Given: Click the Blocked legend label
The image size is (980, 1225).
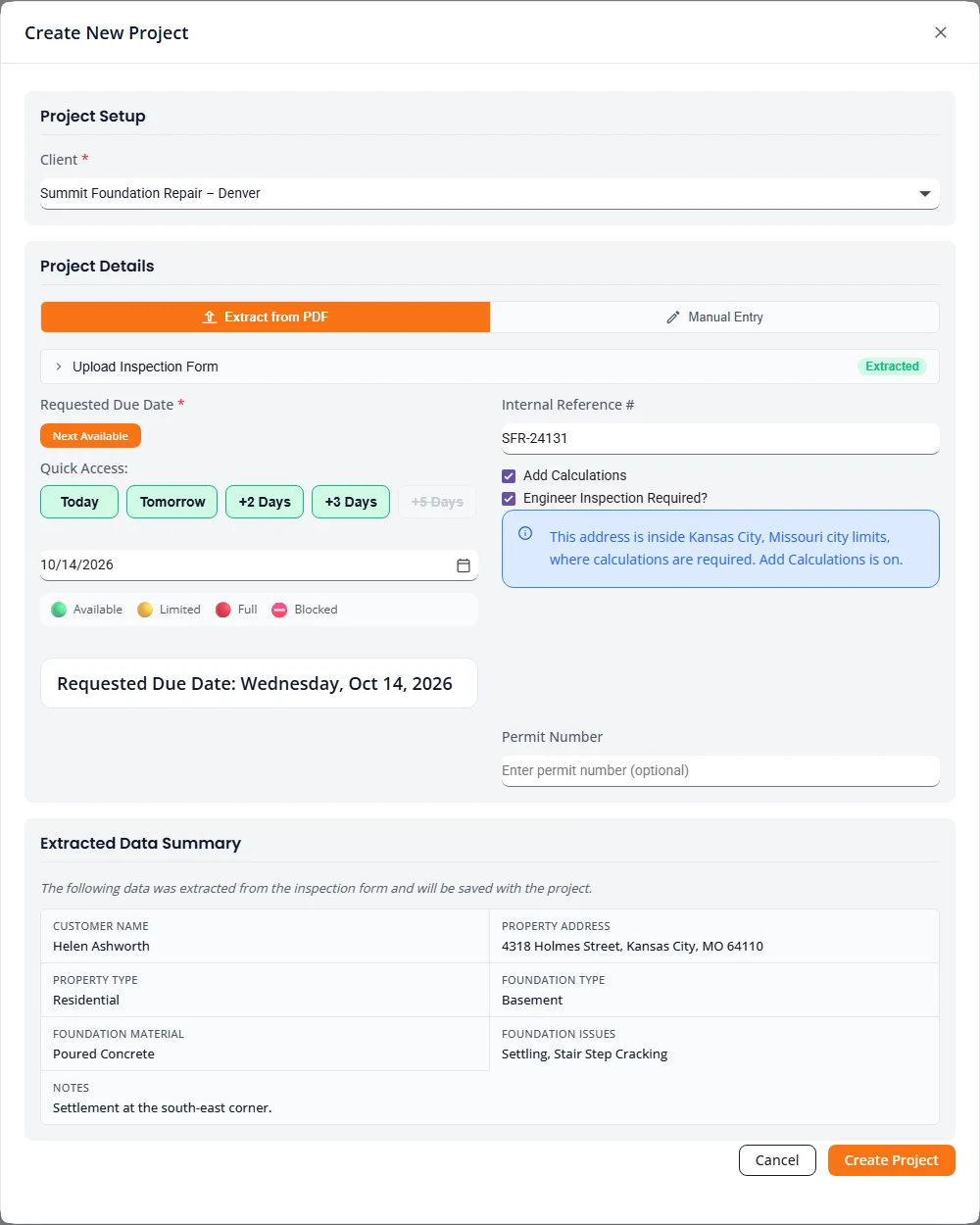Looking at the screenshot, I should pyautogui.click(x=316, y=610).
